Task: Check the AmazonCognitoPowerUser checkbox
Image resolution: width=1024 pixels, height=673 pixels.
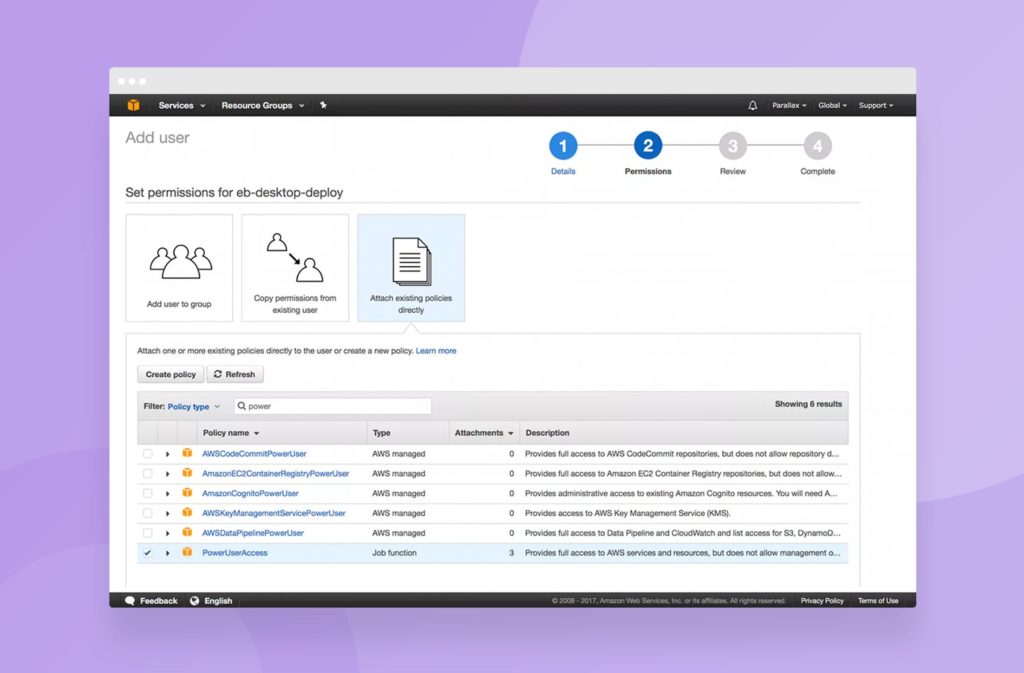Action: click(x=148, y=493)
